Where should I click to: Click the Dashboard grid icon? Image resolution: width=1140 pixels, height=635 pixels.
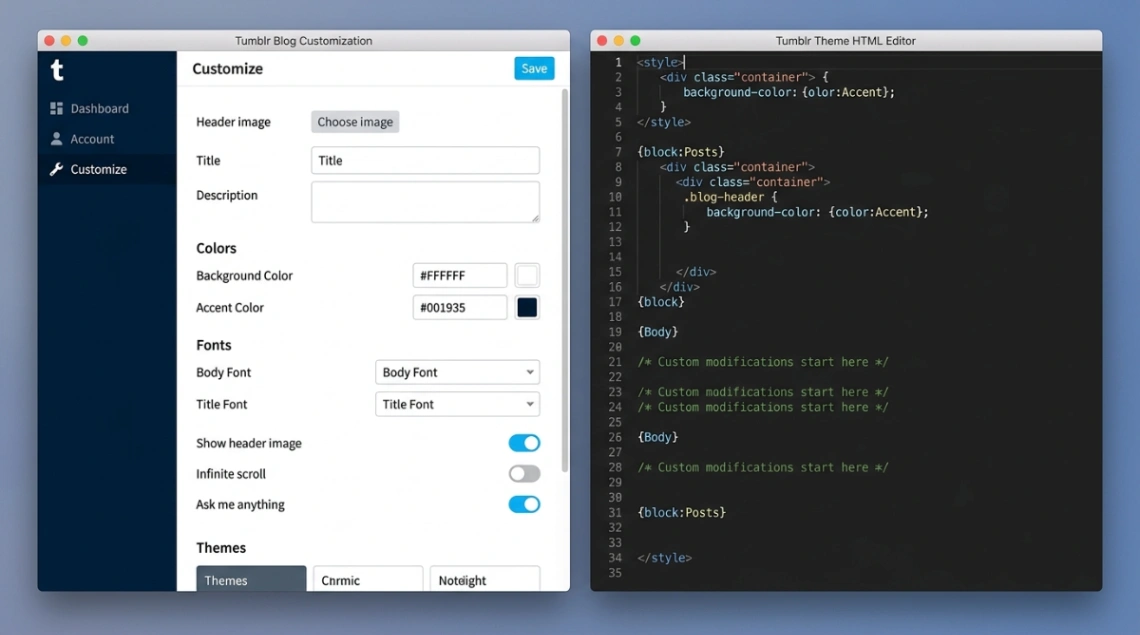coord(56,108)
